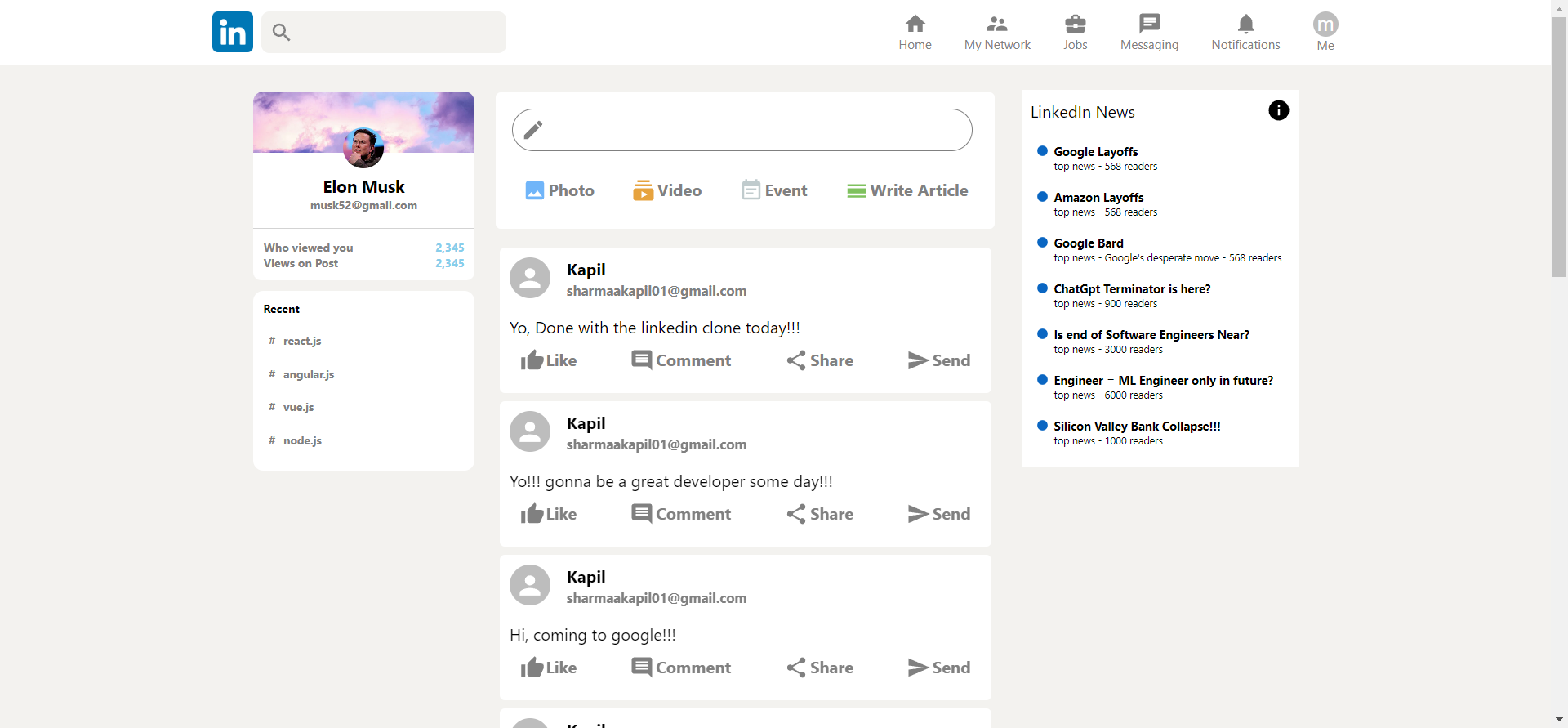1568x728 pixels.
Task: Send the 'great developer some day' post
Action: pyautogui.click(x=939, y=514)
